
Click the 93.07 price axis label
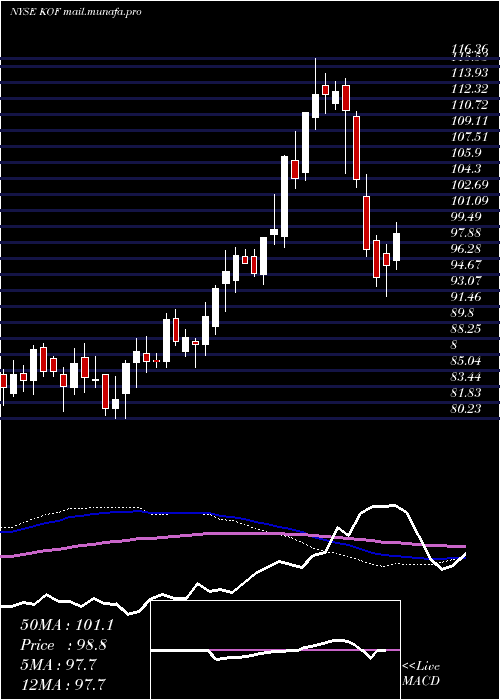coord(467,281)
